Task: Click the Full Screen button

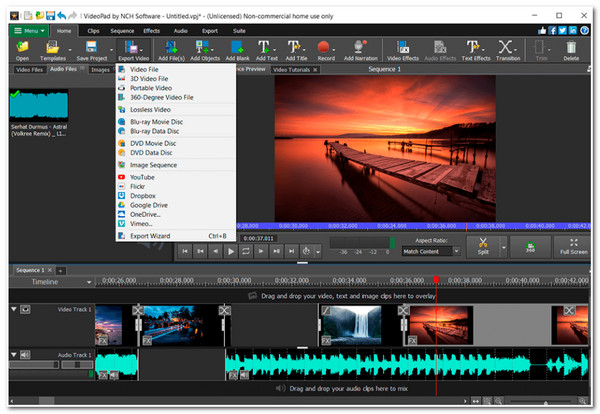Action: (573, 247)
